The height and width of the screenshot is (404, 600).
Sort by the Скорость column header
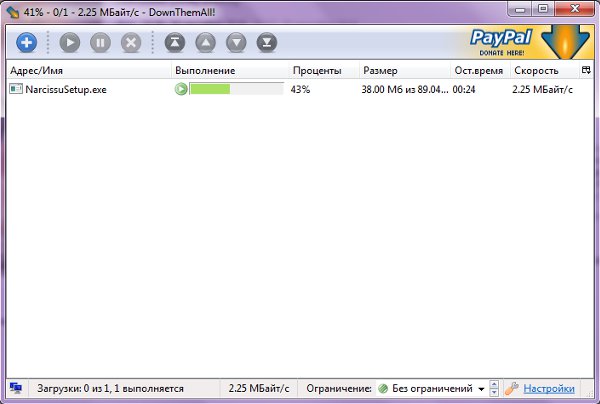[x=536, y=71]
